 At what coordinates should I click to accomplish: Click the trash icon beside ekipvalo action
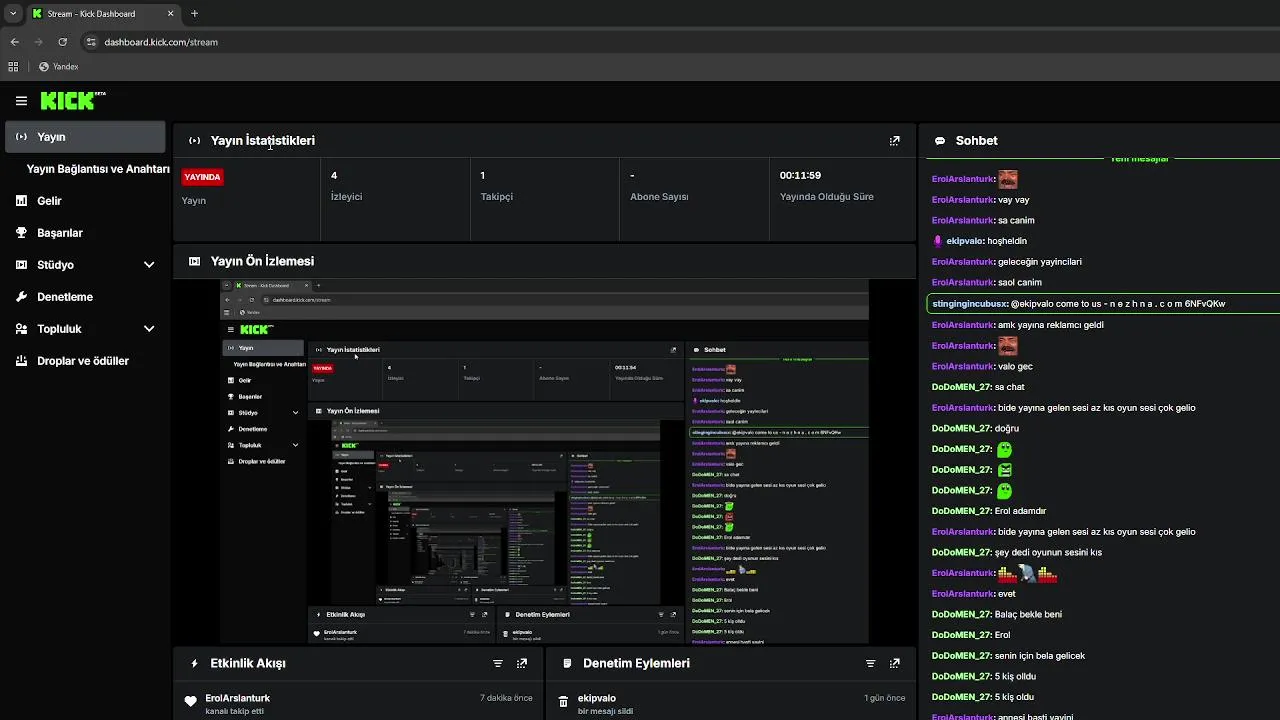563,702
